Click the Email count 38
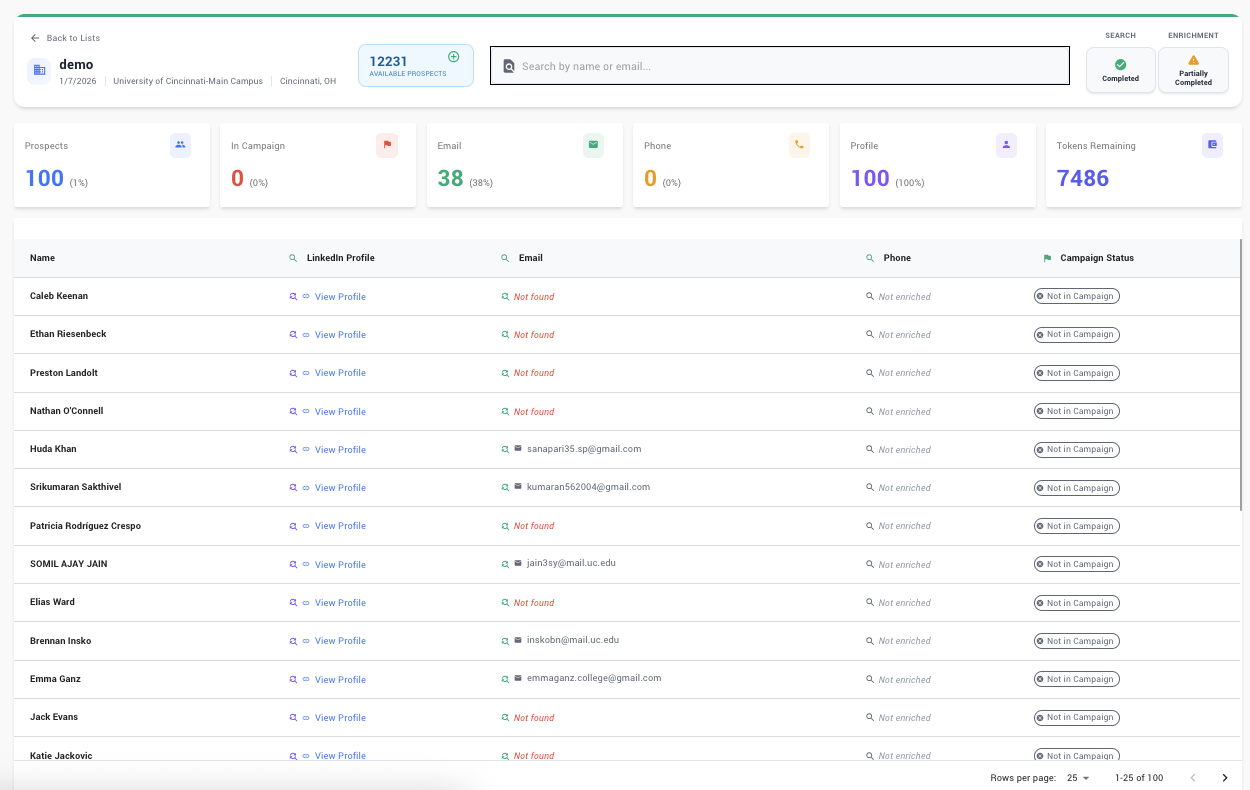Screen dimensions: 1250x790 point(450,178)
